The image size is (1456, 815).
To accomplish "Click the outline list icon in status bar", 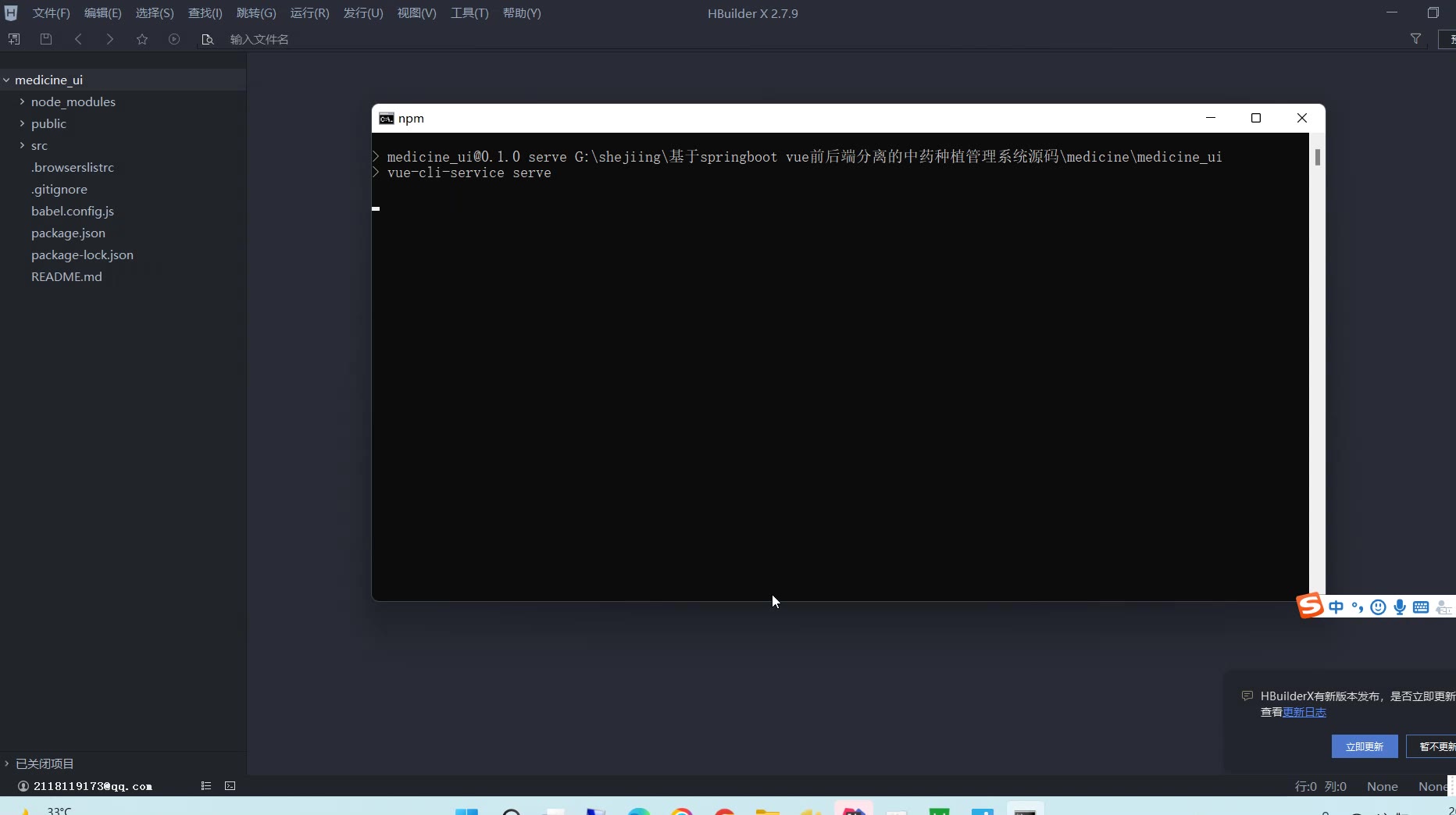I will (x=206, y=786).
